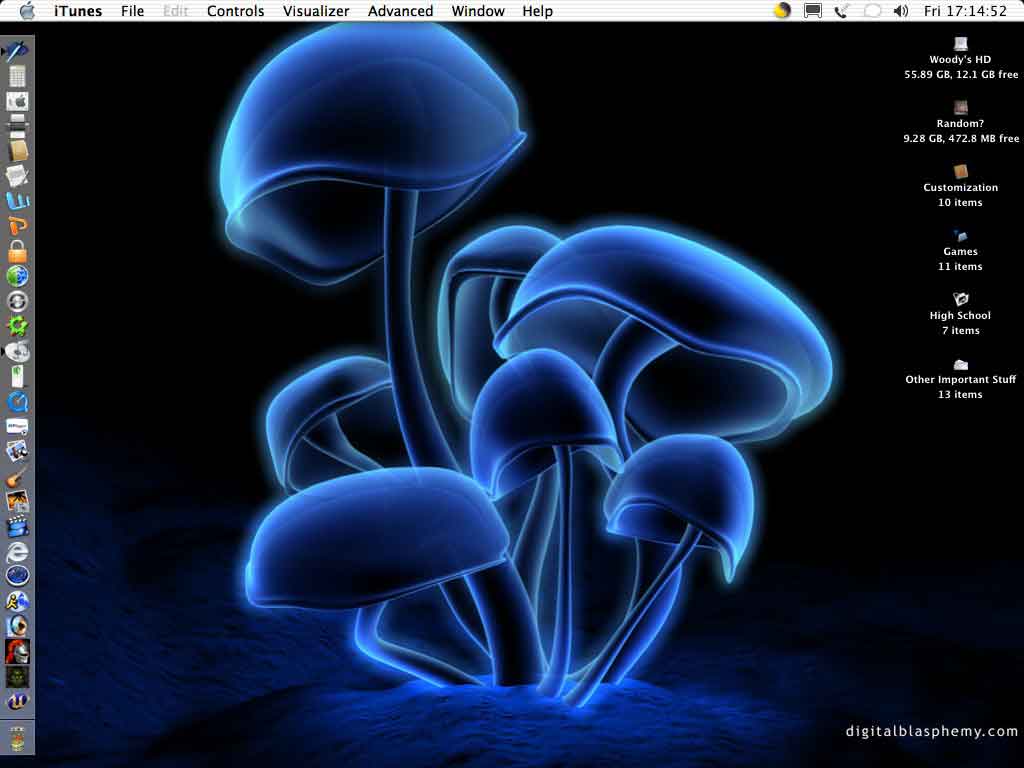This screenshot has height=768, width=1024.
Task: Launch QuickTime Player from the dock
Action: tap(17, 402)
